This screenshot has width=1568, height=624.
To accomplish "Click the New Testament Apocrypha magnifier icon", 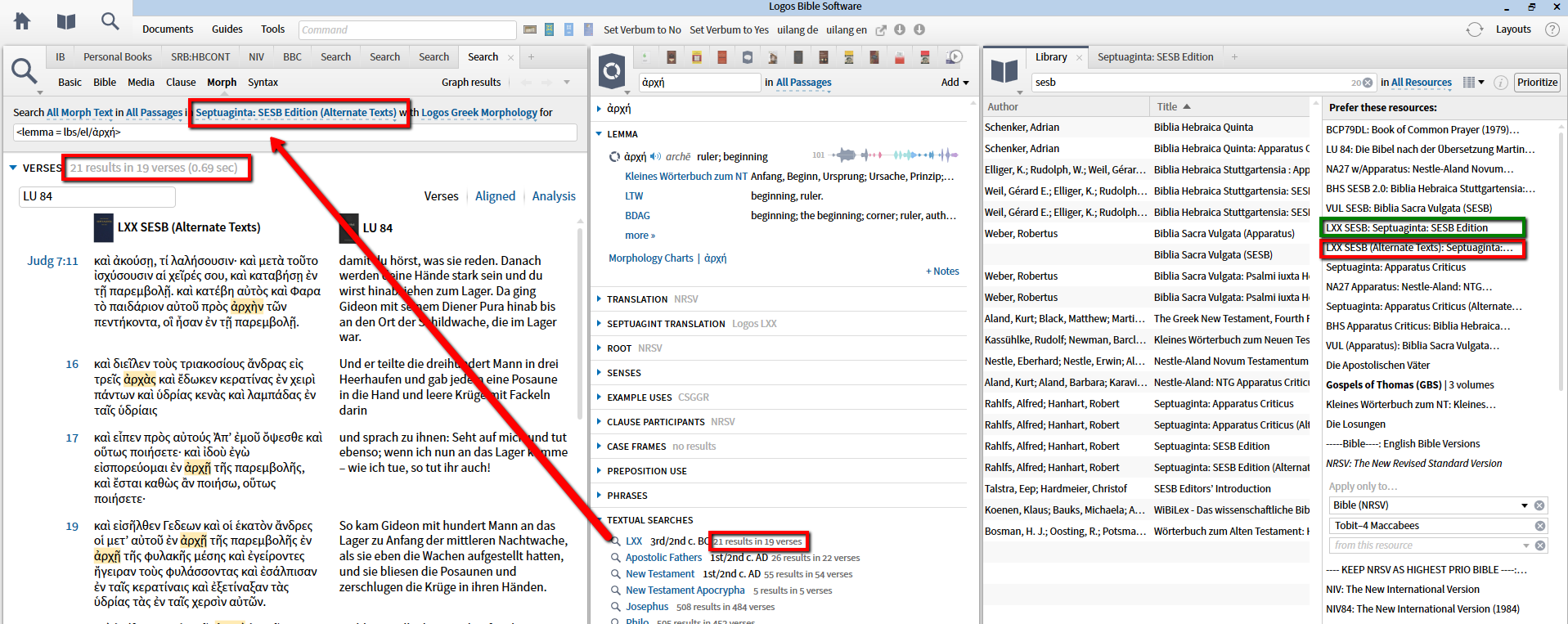I will (615, 590).
